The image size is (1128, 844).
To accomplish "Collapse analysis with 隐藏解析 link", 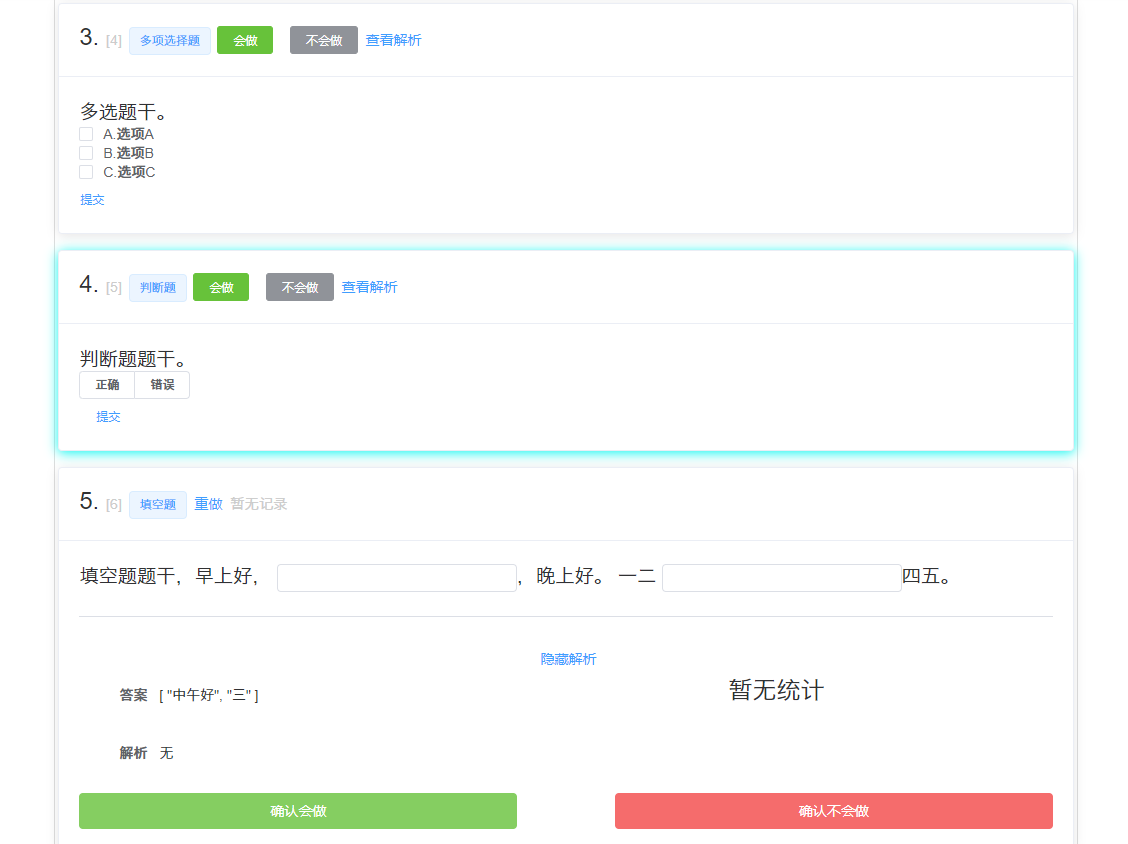I will [568, 659].
